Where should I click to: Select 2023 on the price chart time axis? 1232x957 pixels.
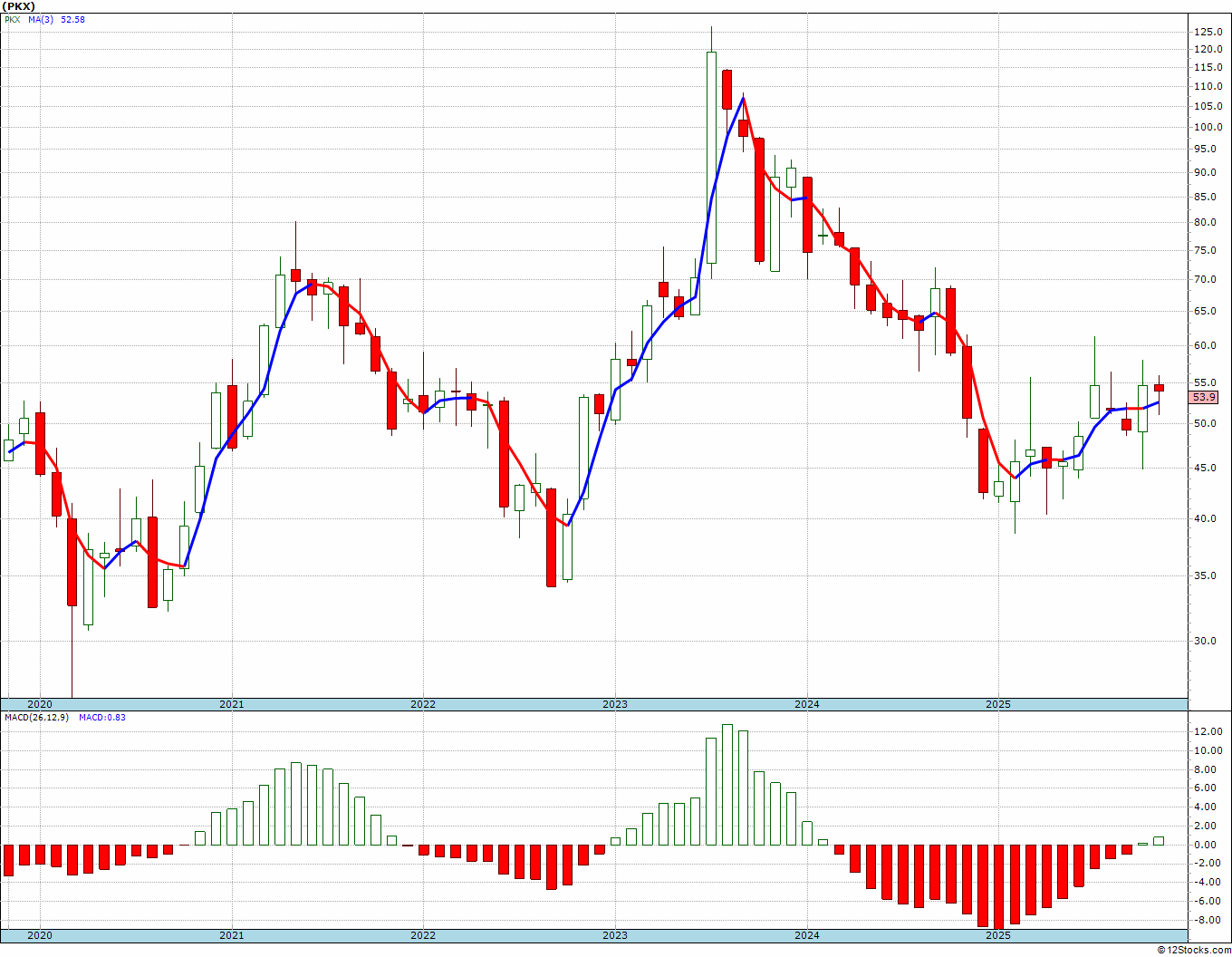click(x=615, y=704)
